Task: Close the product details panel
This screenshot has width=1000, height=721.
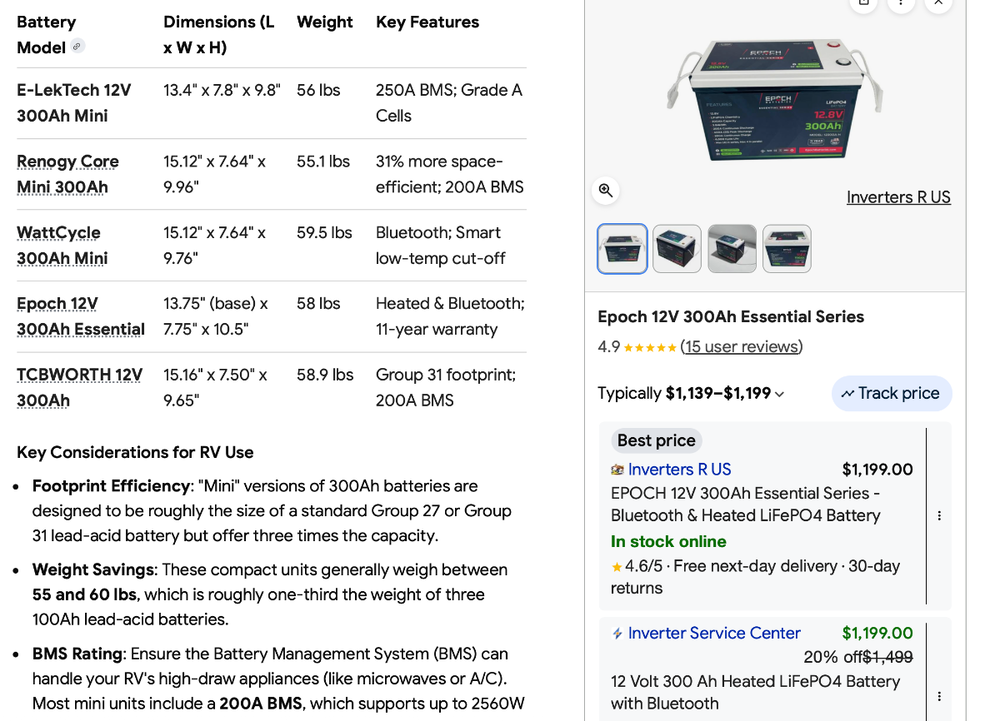Action: coord(938,3)
